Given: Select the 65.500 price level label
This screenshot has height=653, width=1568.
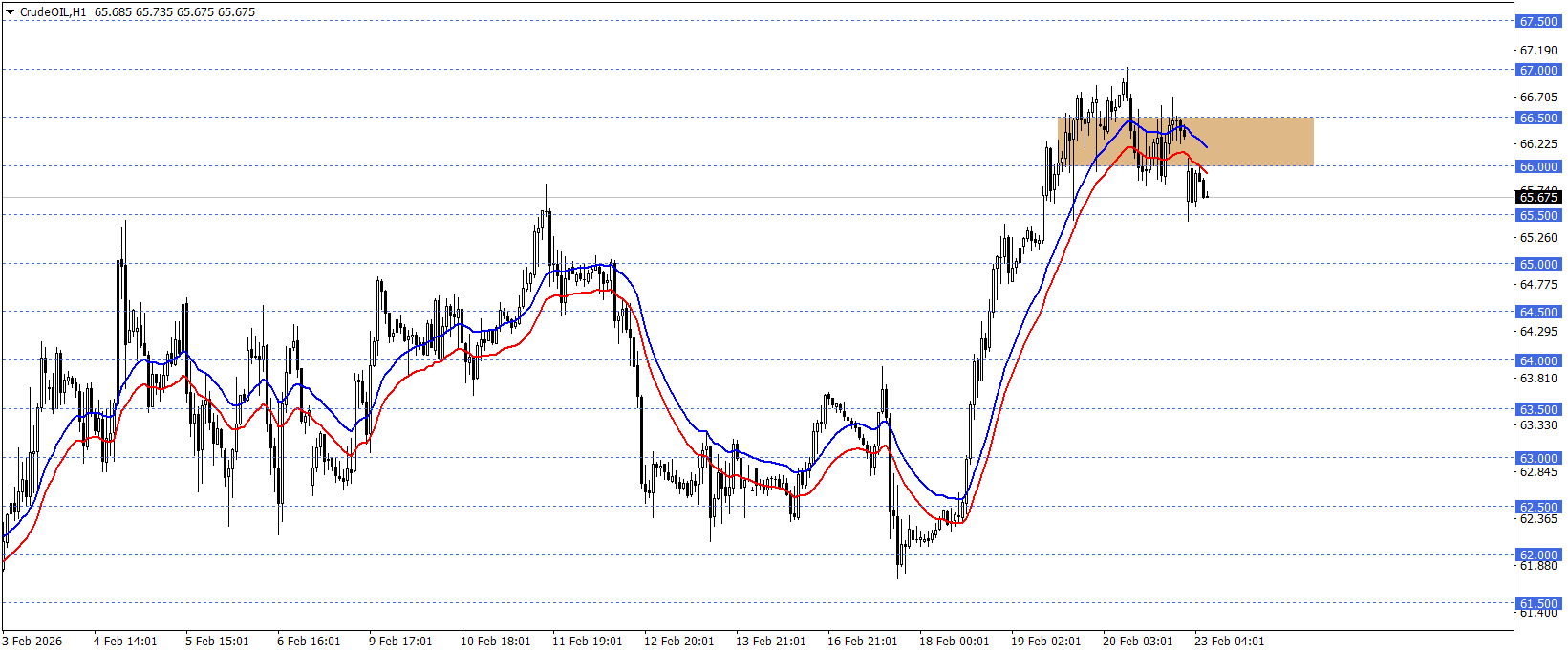Looking at the screenshot, I should [1538, 215].
